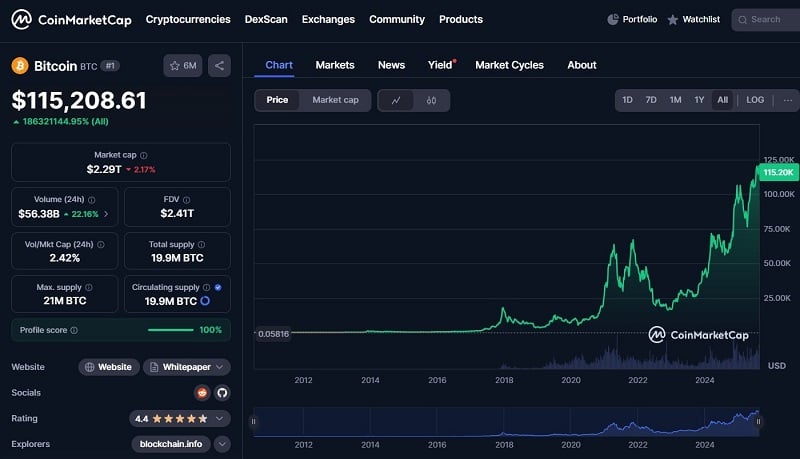Click the FDV info icon
800x459 pixels.
pyautogui.click(x=186, y=200)
